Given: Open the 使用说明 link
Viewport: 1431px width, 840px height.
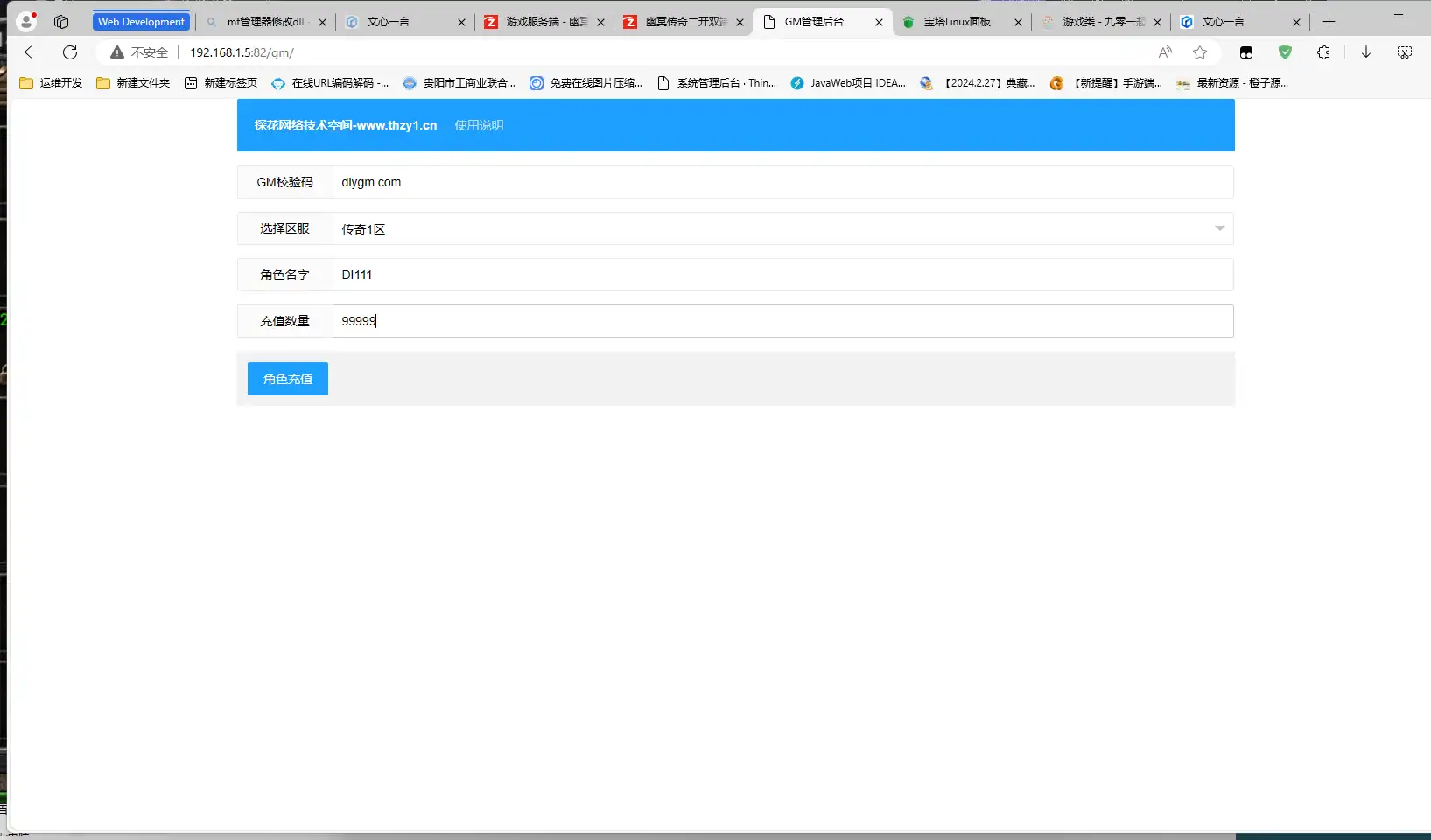Looking at the screenshot, I should click(x=479, y=125).
